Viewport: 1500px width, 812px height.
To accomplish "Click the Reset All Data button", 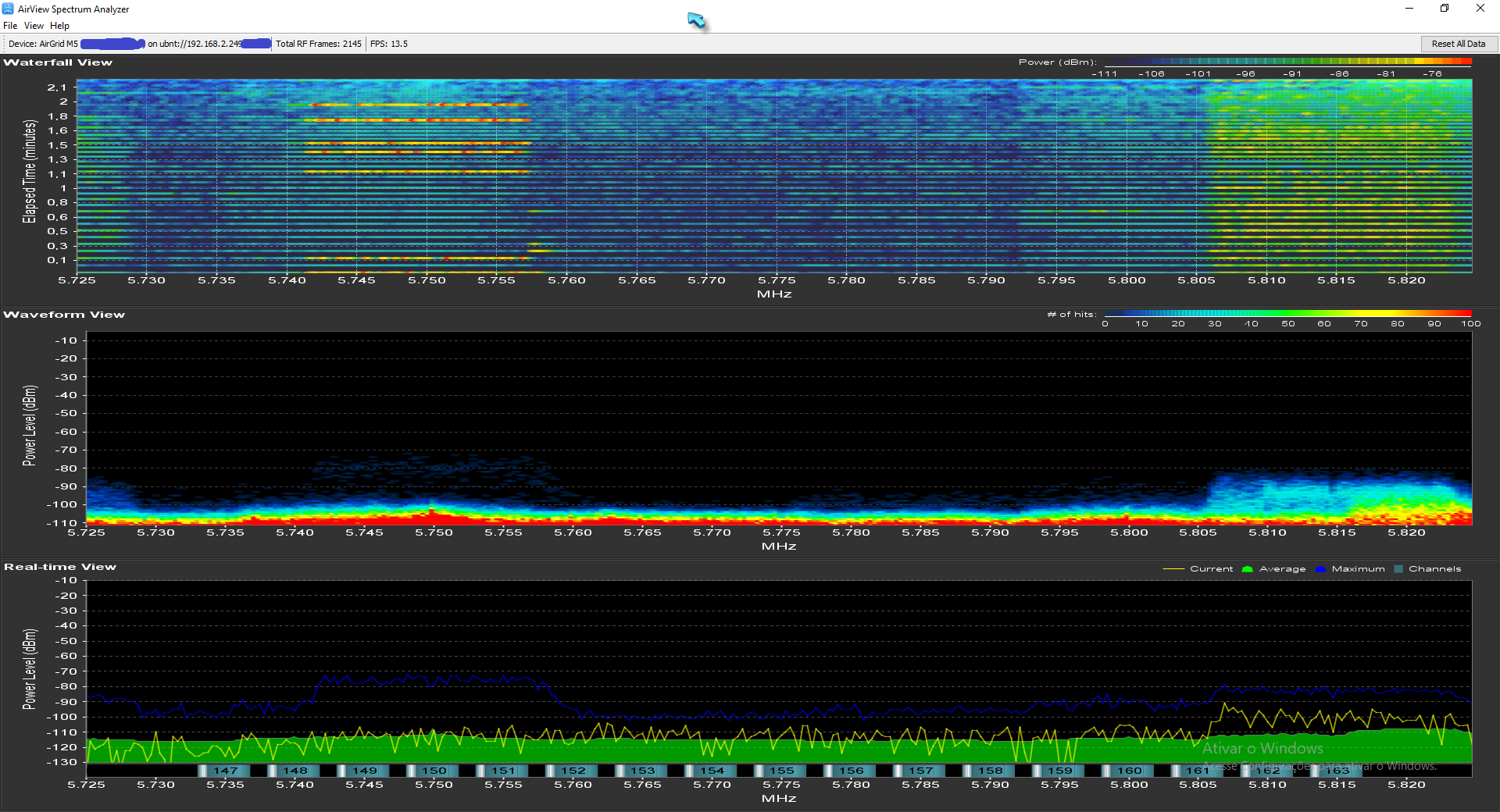I will 1458,44.
